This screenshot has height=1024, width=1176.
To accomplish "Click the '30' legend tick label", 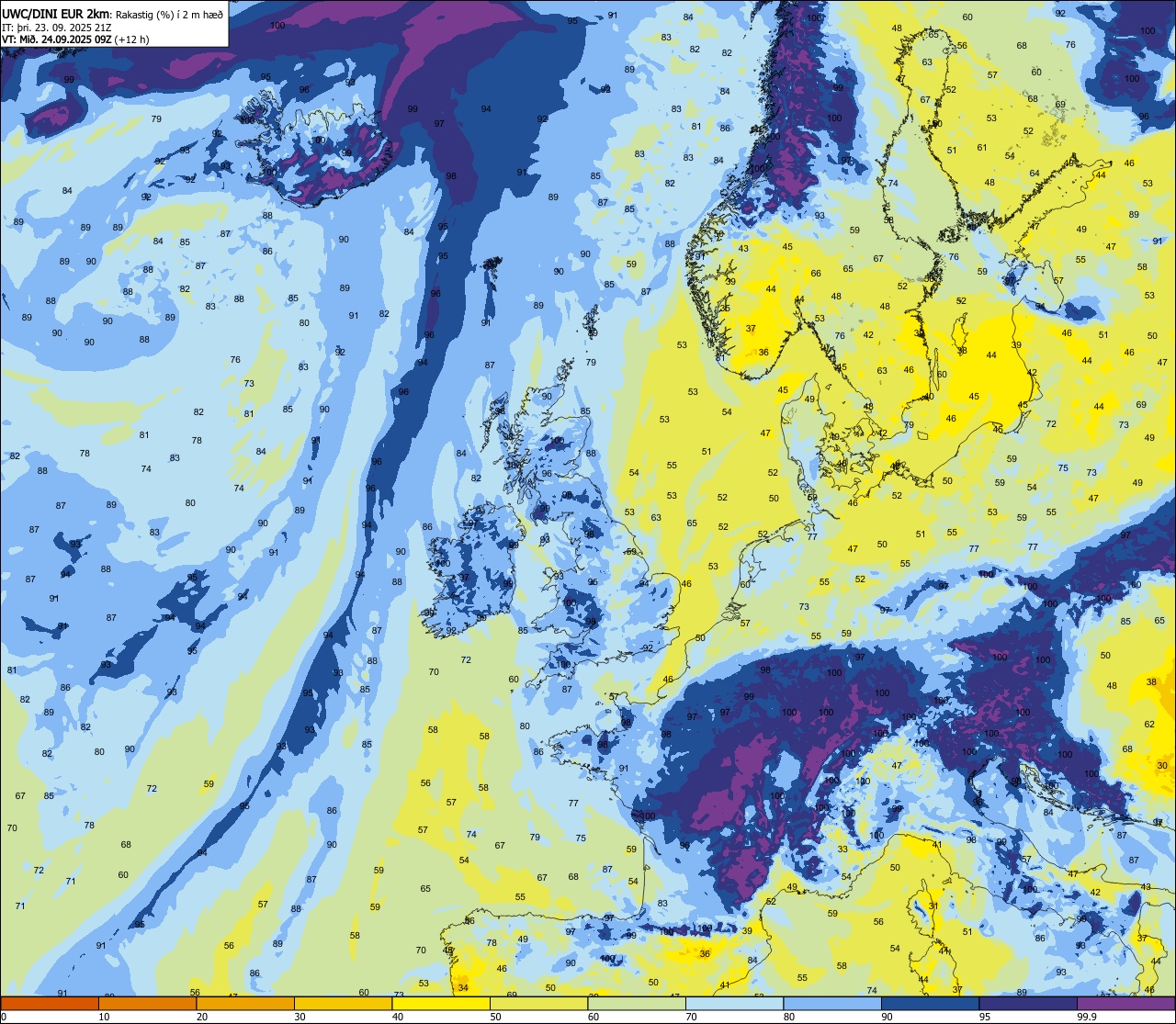I will coord(300,1017).
